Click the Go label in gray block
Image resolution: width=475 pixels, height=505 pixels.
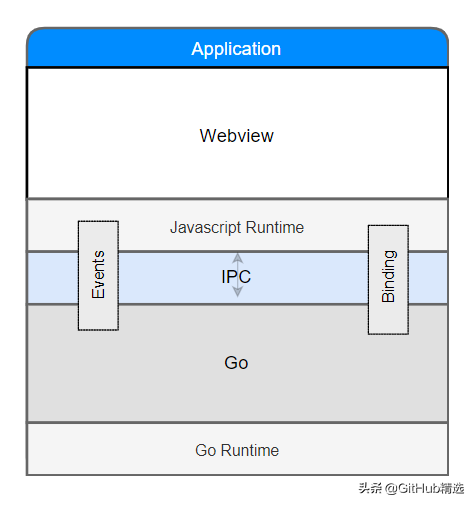pyautogui.click(x=236, y=362)
